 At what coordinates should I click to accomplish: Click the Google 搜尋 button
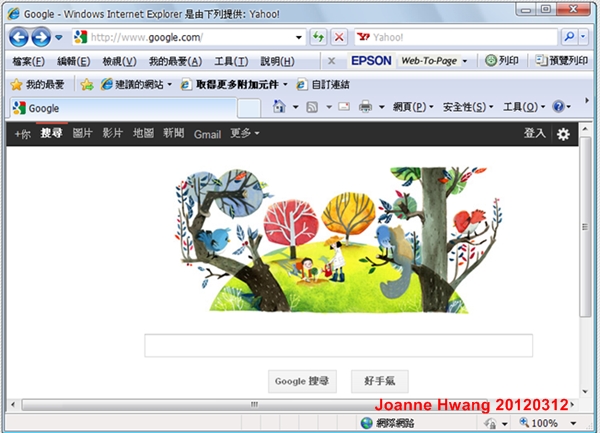coord(302,381)
